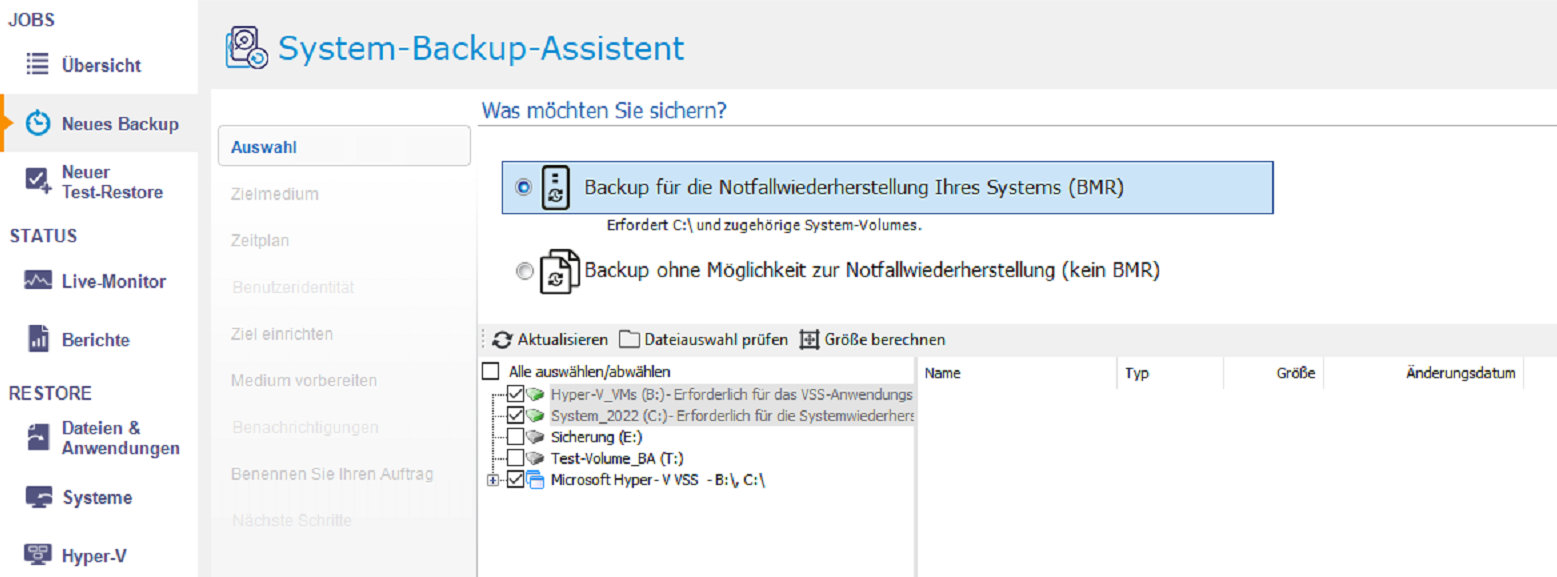Expand the Microsoft Hyper-V VSS node
This screenshot has height=577, width=1557.
pyautogui.click(x=493, y=480)
